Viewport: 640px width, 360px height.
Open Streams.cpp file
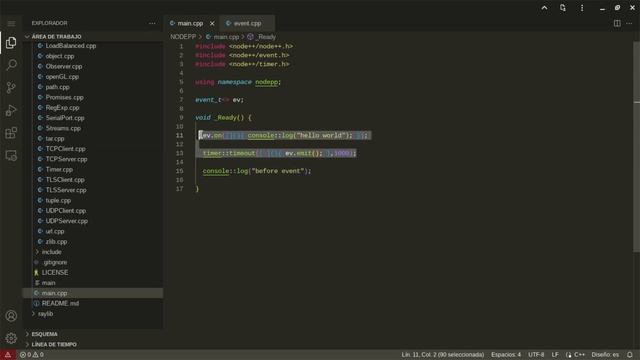[x=63, y=128]
